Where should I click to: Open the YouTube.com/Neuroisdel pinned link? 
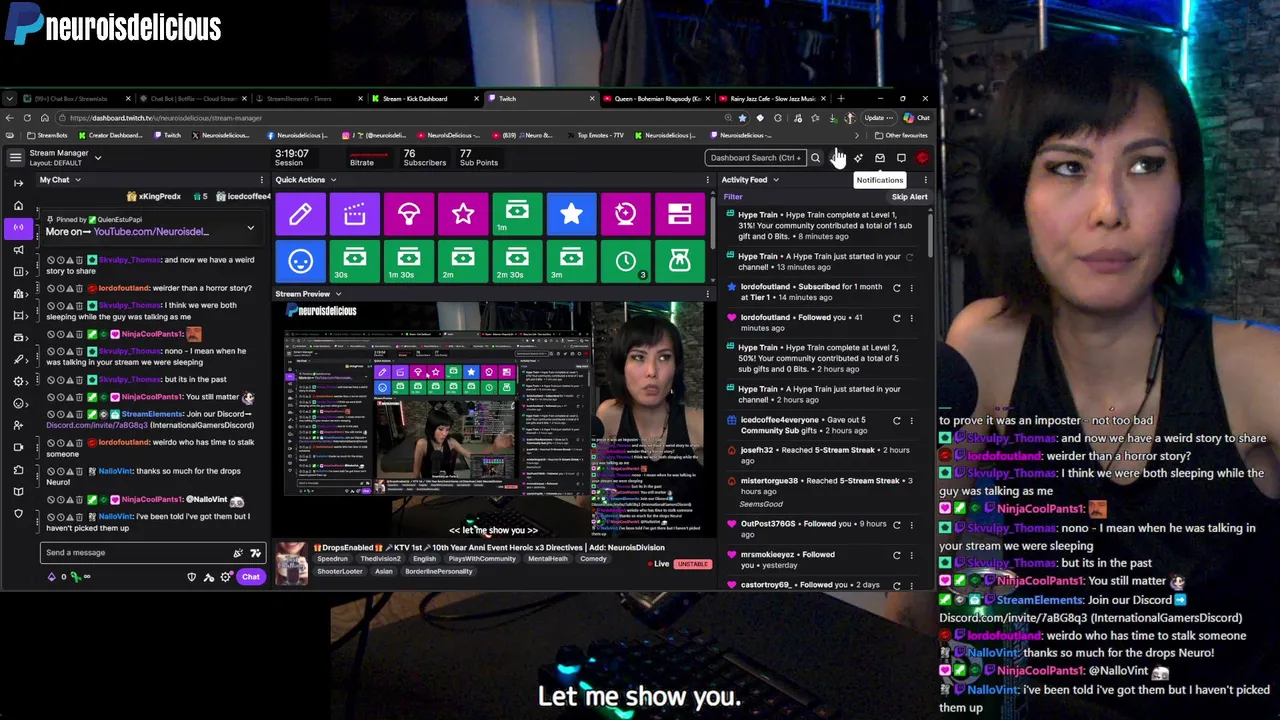pos(151,232)
